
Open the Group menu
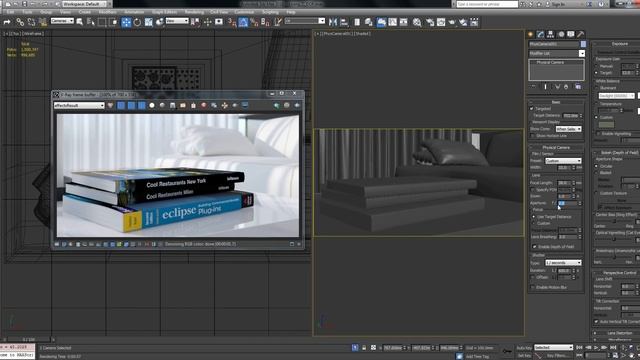(x=46, y=12)
